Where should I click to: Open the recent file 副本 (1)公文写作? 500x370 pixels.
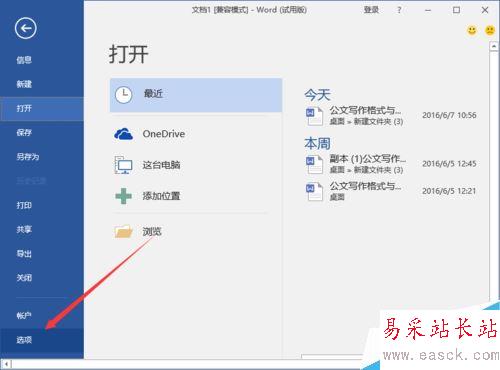(x=391, y=164)
